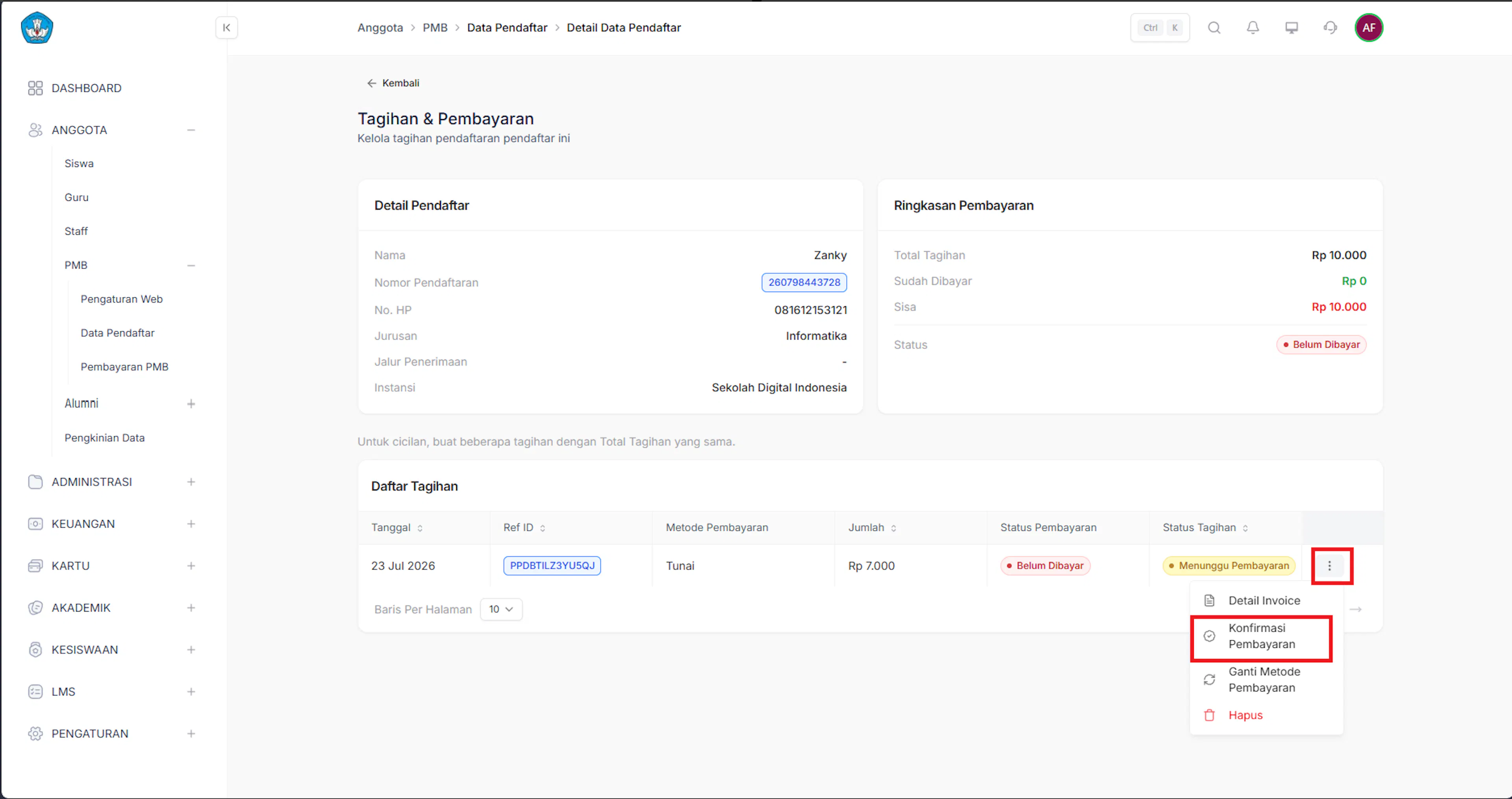Screen dimensions: 1512x799
Task: Expand the Administrasi section plus
Action: click(x=191, y=482)
